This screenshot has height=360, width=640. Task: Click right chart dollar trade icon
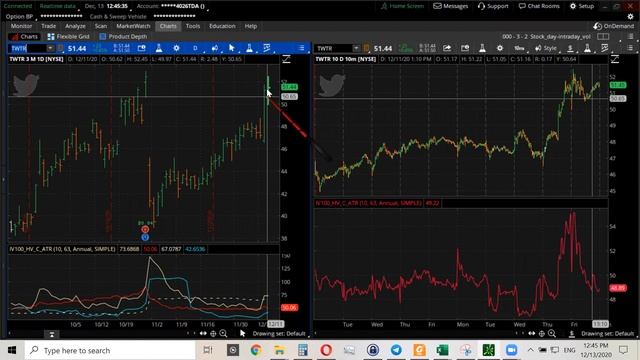pyautogui.click(x=570, y=48)
